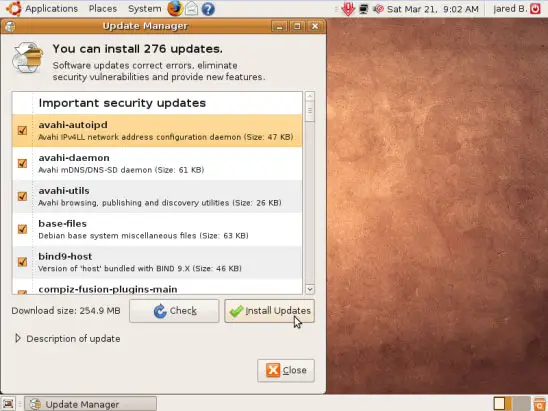
Task: Click the Important security updates header
Action: 122,103
